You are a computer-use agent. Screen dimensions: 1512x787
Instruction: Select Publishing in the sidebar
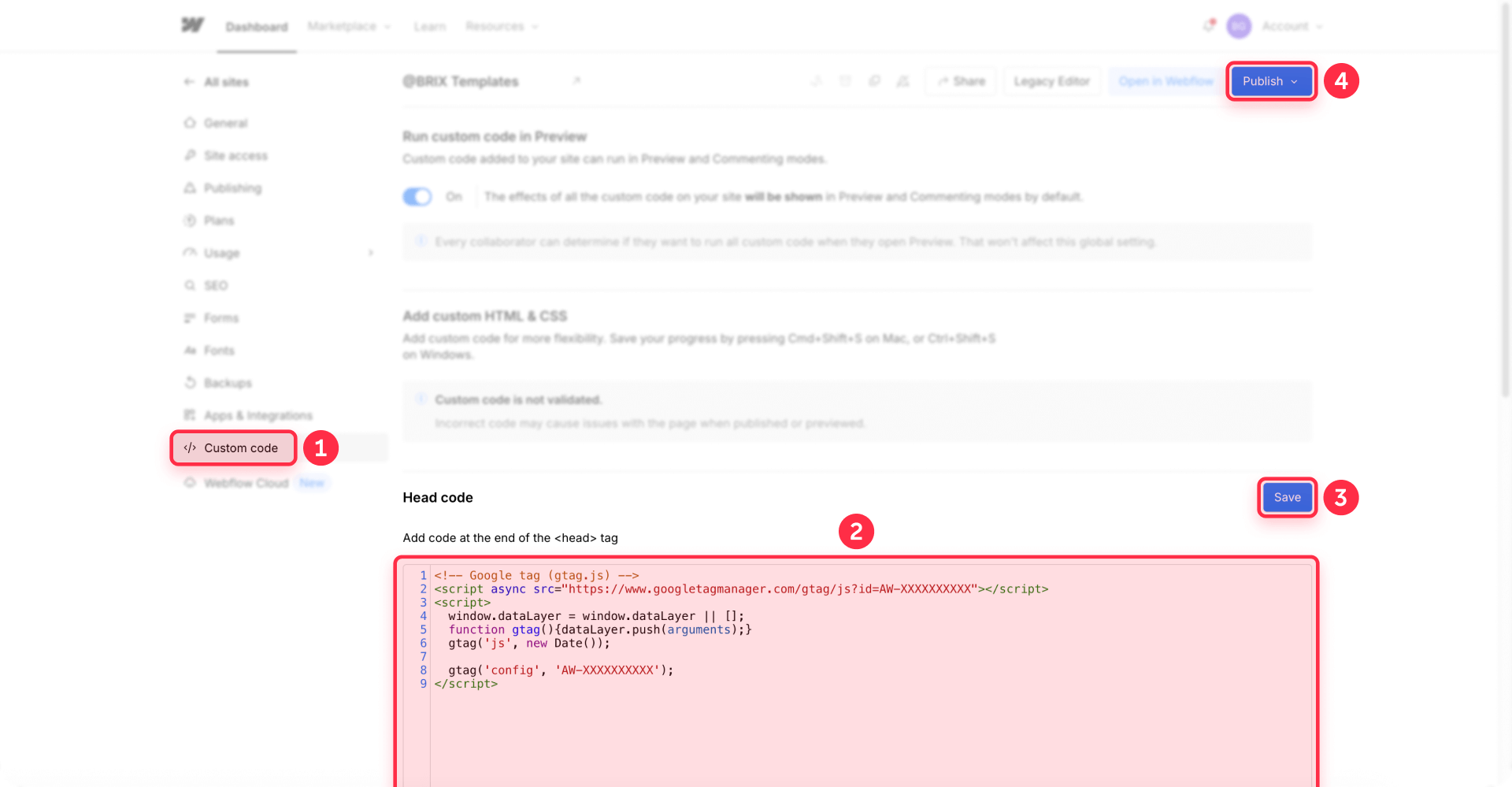click(232, 187)
